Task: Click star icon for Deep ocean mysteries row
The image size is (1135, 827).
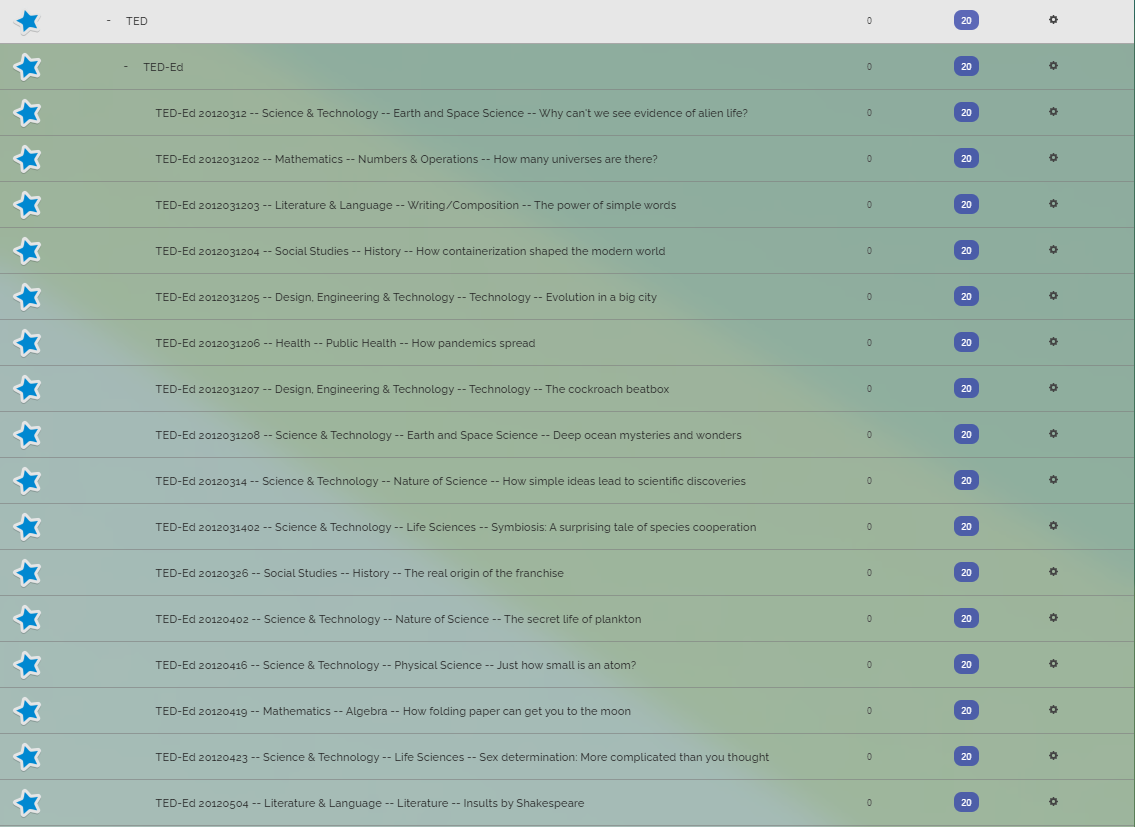Action: point(28,435)
